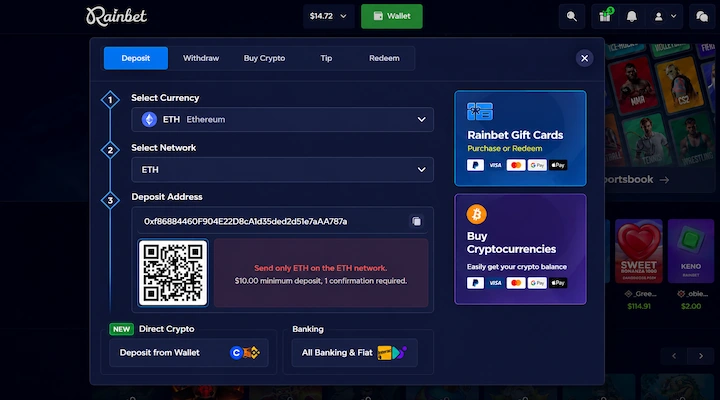Click the NEW badge

[121, 329]
